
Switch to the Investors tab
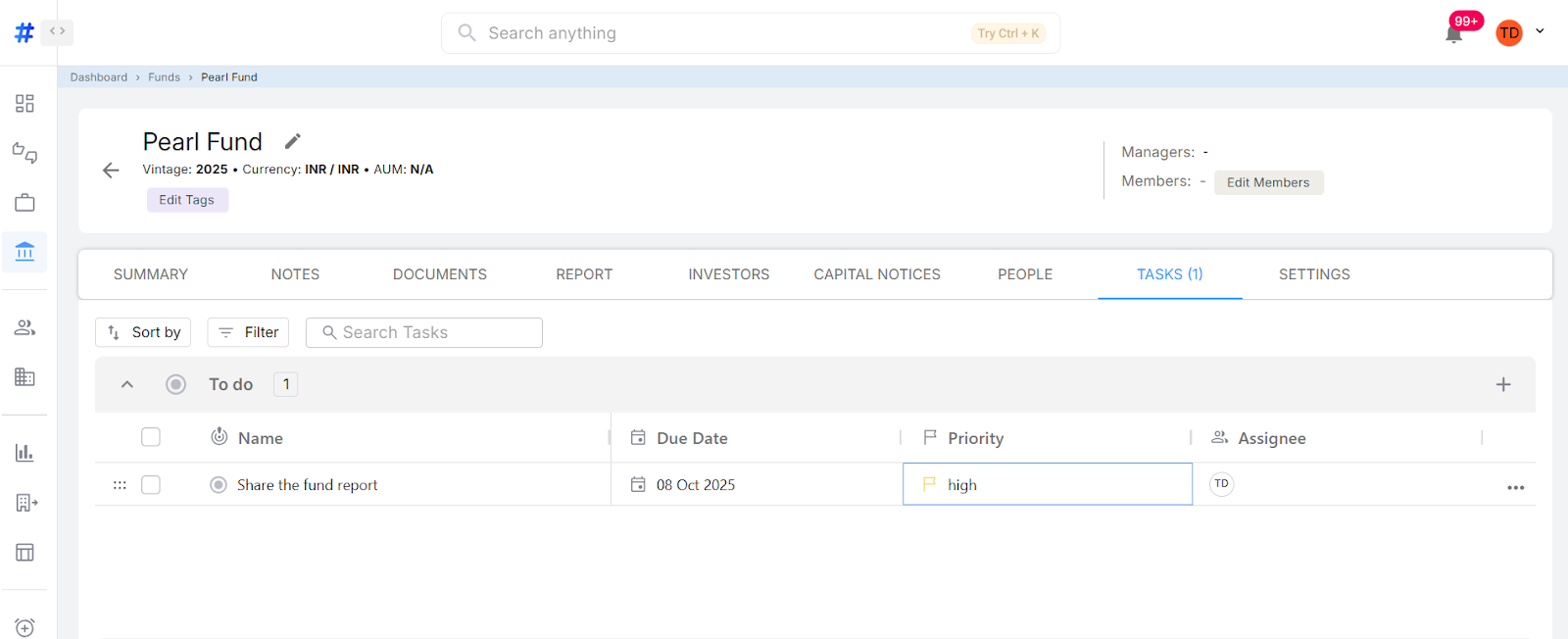(728, 274)
